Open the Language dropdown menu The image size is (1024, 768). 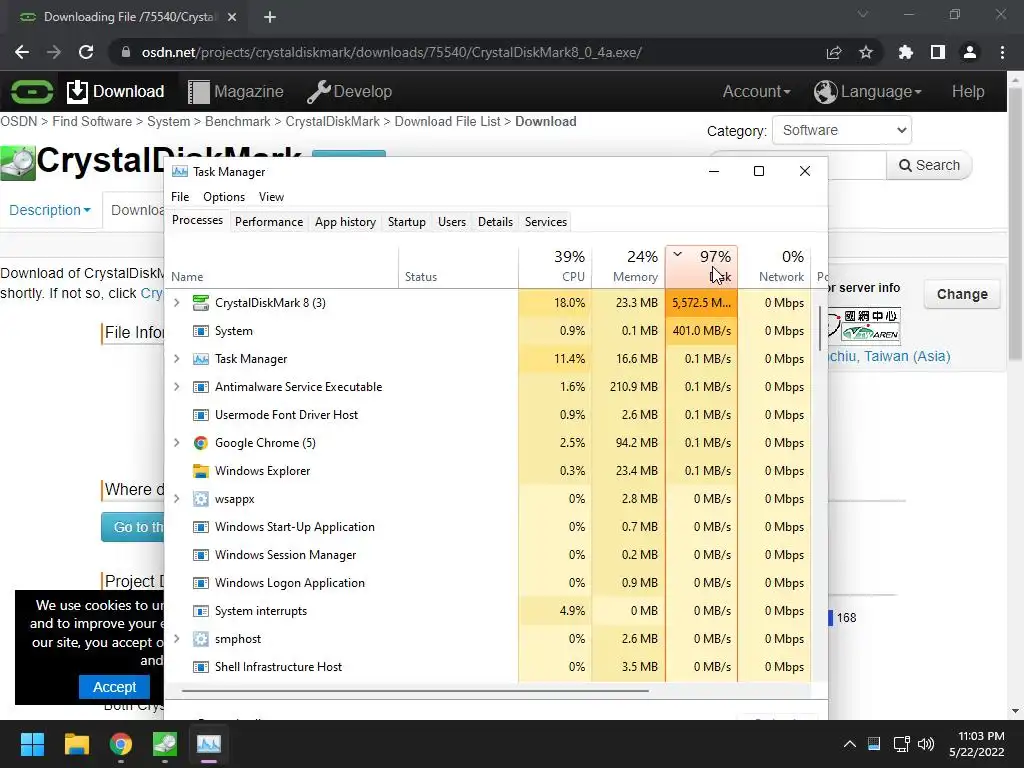coord(868,91)
